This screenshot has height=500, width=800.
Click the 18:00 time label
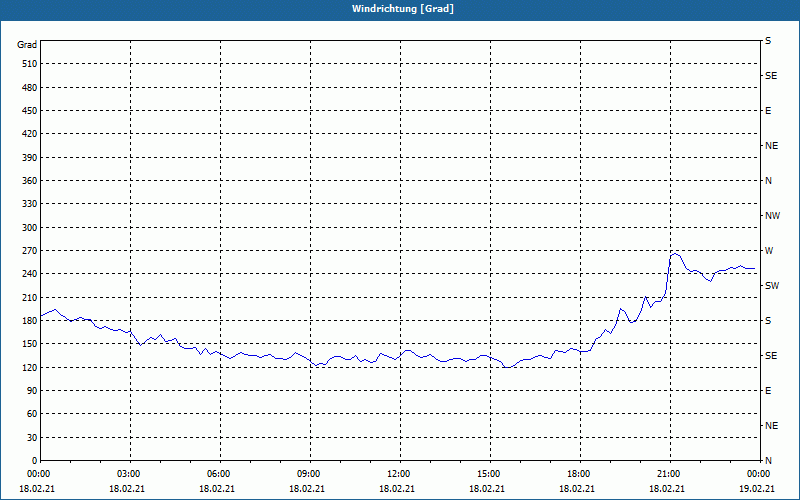578,474
